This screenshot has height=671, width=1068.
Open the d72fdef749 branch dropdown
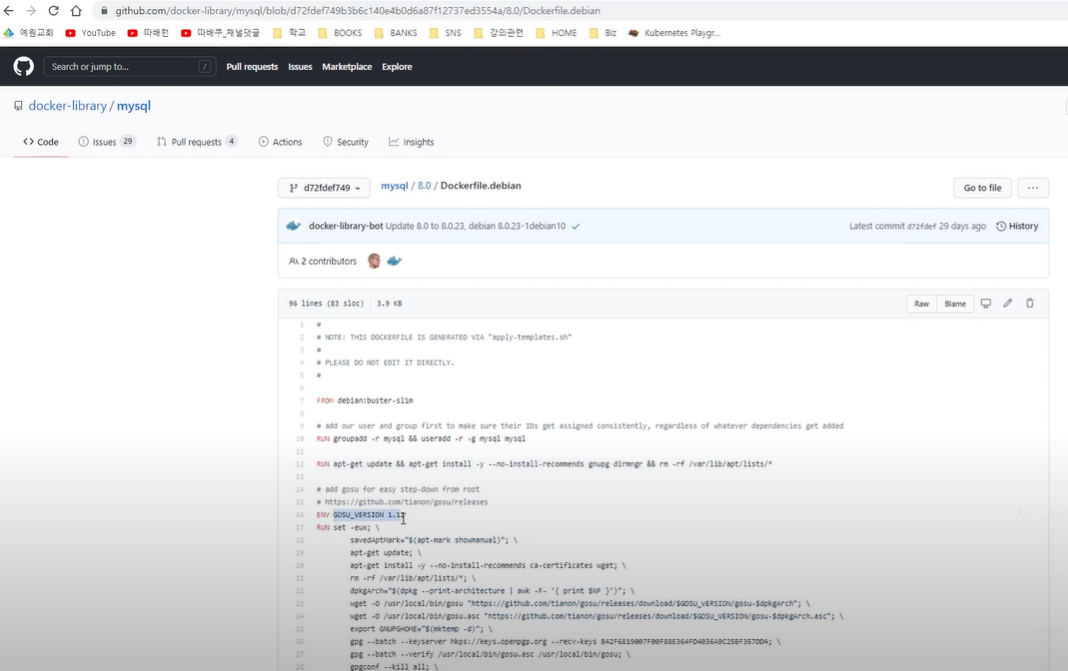coord(324,187)
